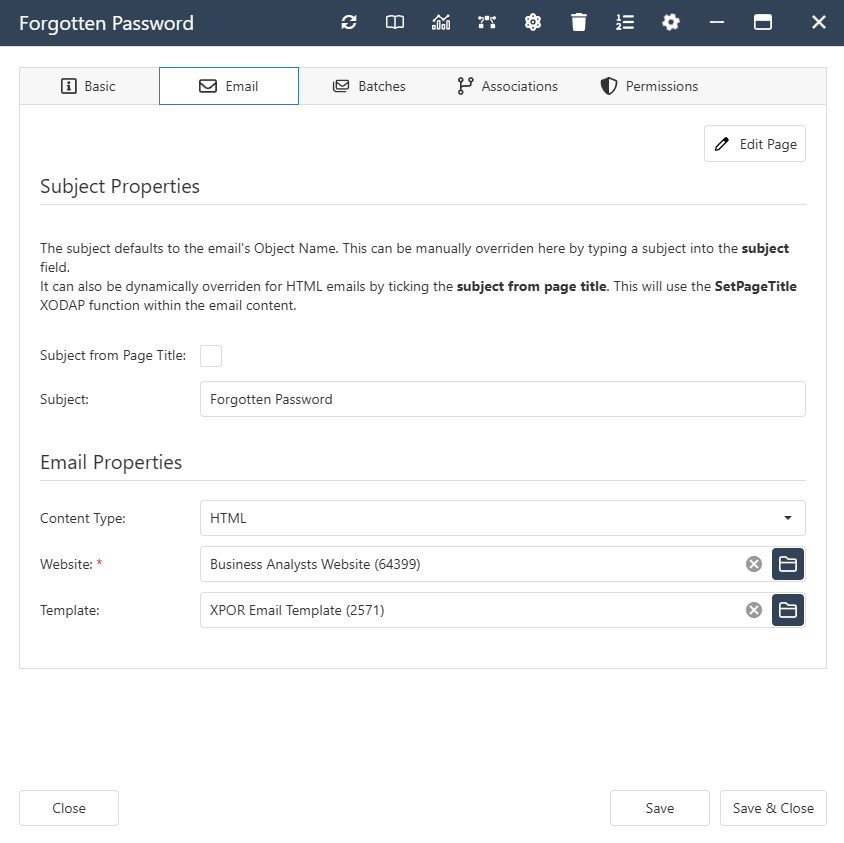Clear the Website field with the X icon
Image resolution: width=844 pixels, height=843 pixels.
click(753, 564)
